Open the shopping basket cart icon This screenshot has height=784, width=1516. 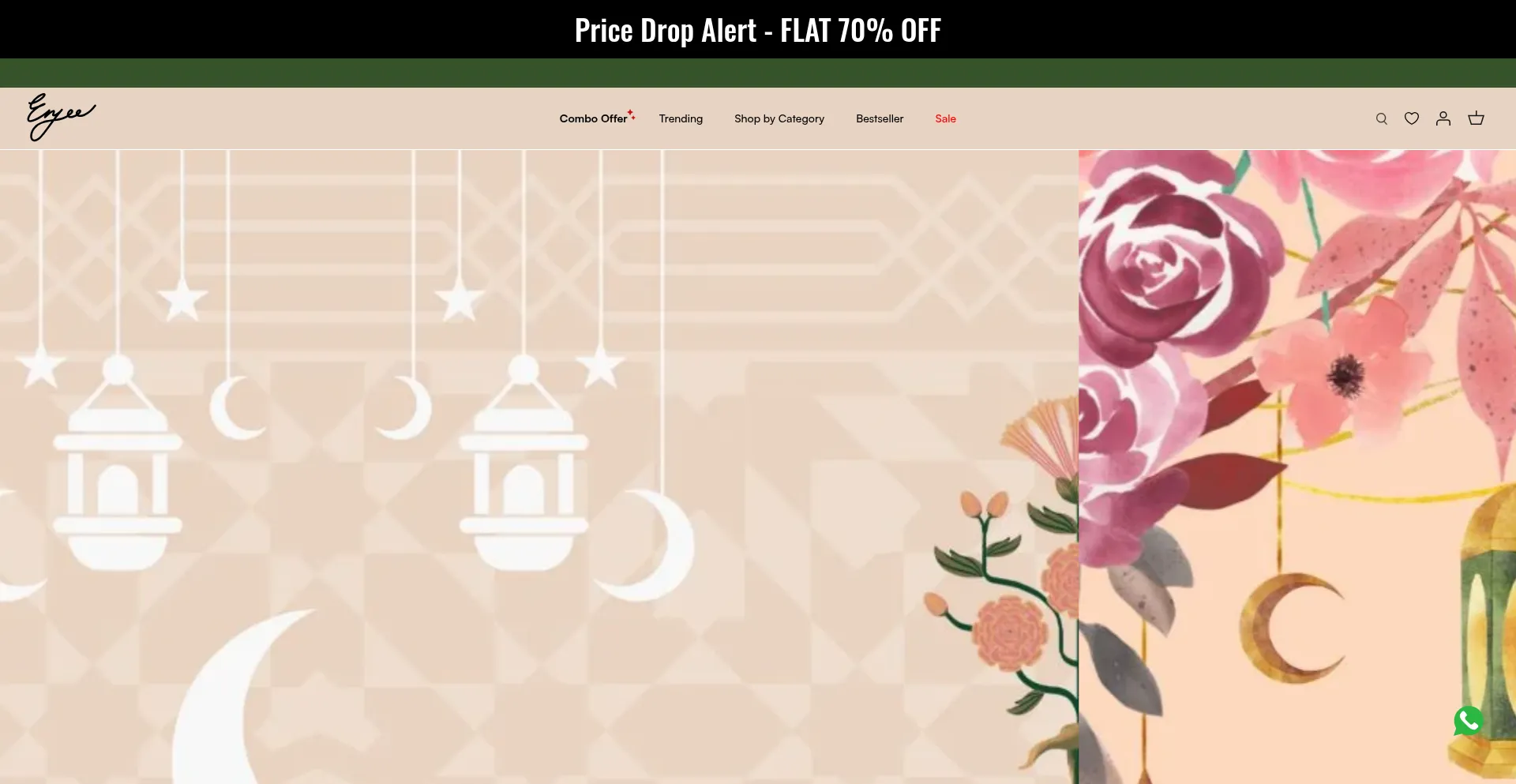1476,118
